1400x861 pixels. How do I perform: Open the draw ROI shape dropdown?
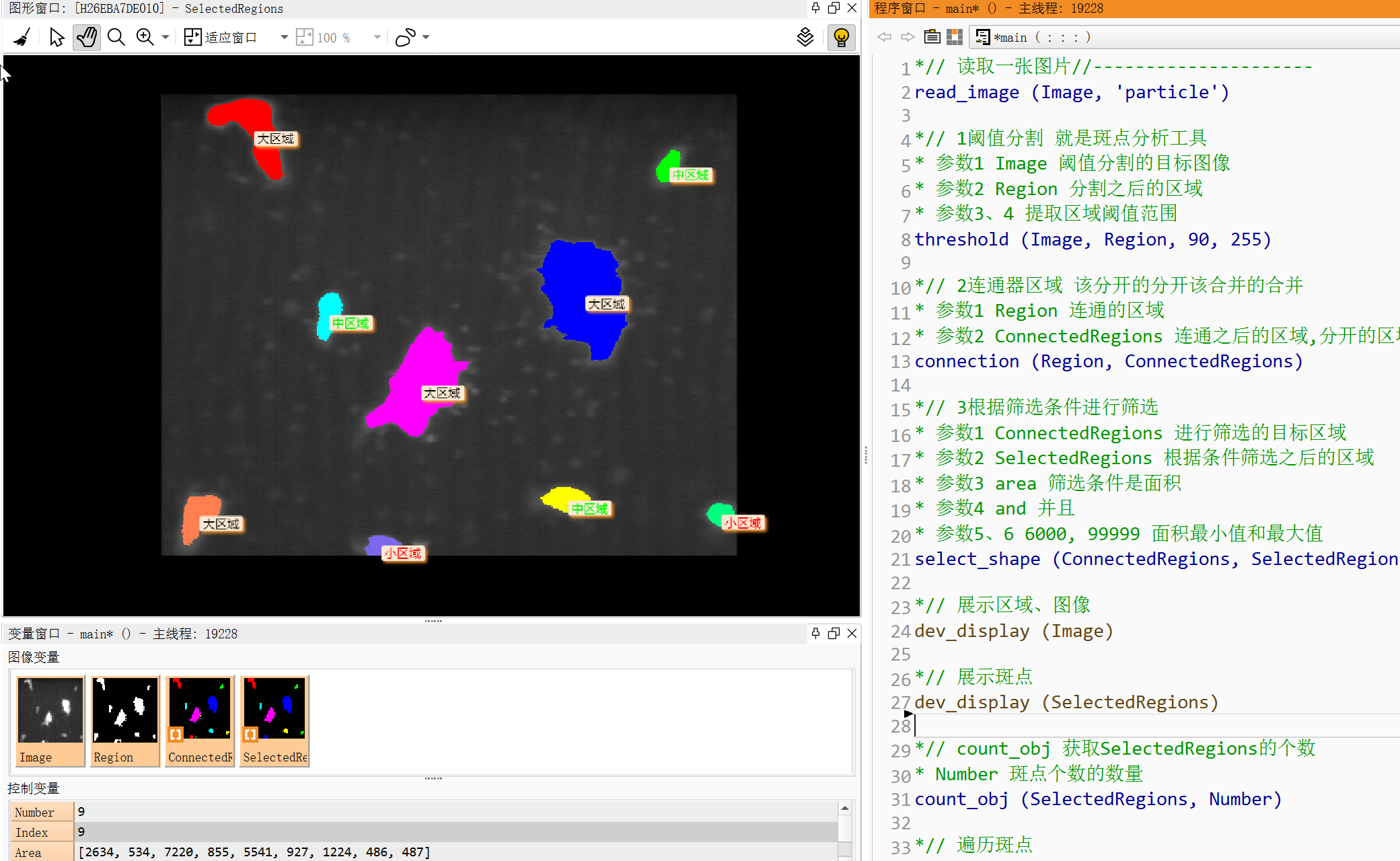[x=426, y=37]
